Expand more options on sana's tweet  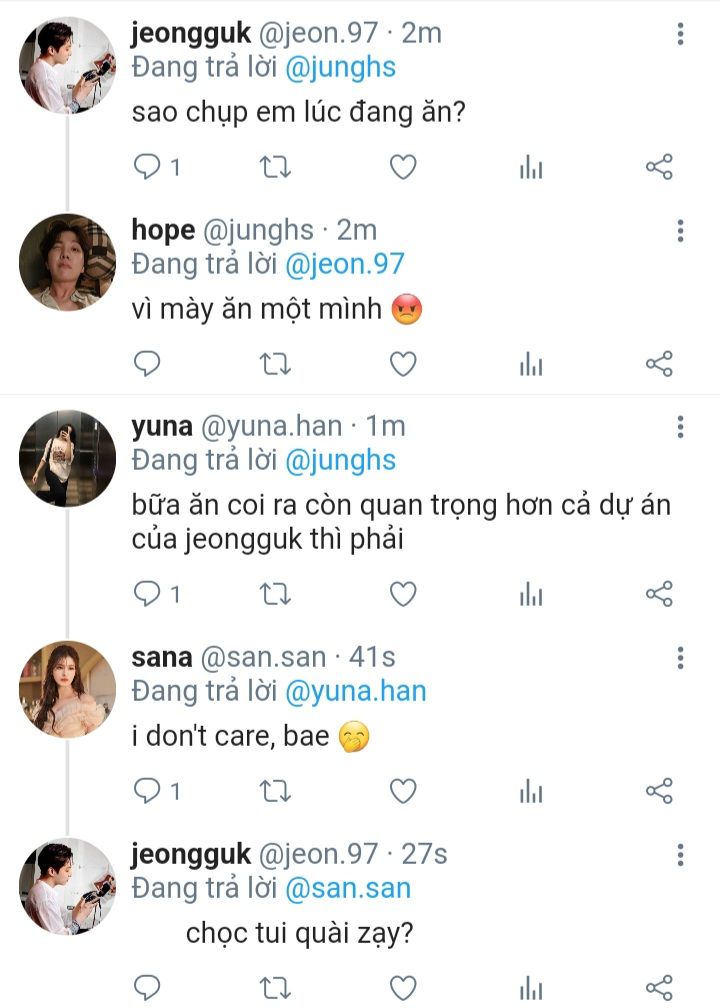click(x=681, y=657)
